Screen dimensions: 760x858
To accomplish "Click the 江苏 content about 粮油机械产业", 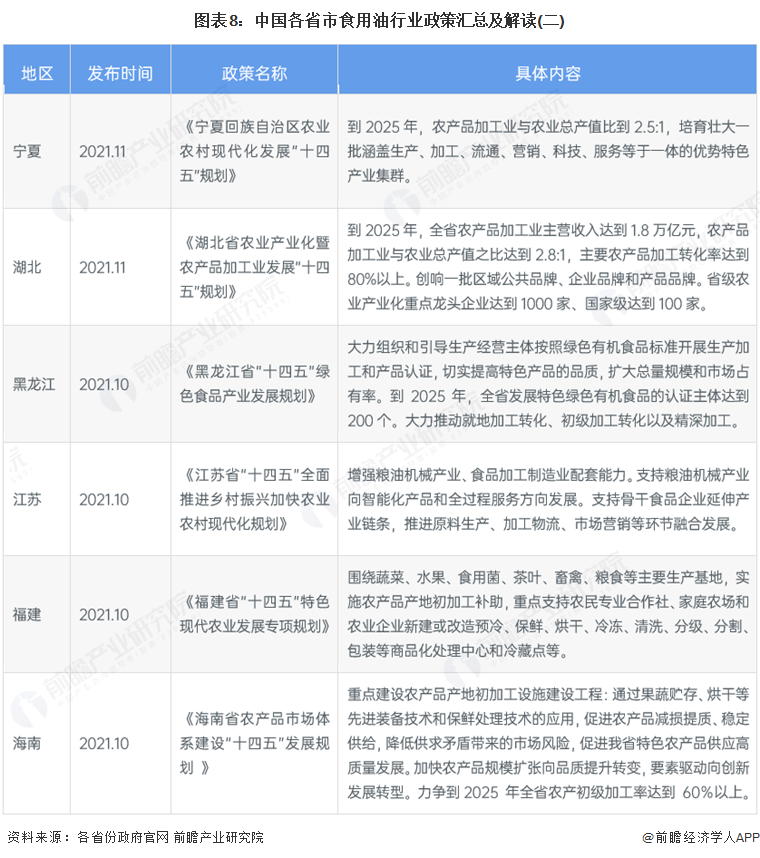I will pos(548,499).
